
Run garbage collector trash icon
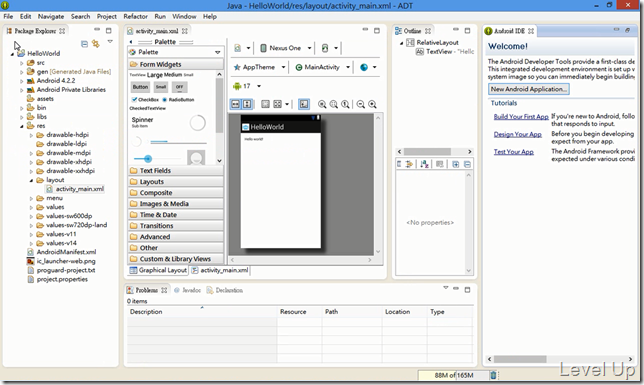click(x=493, y=375)
